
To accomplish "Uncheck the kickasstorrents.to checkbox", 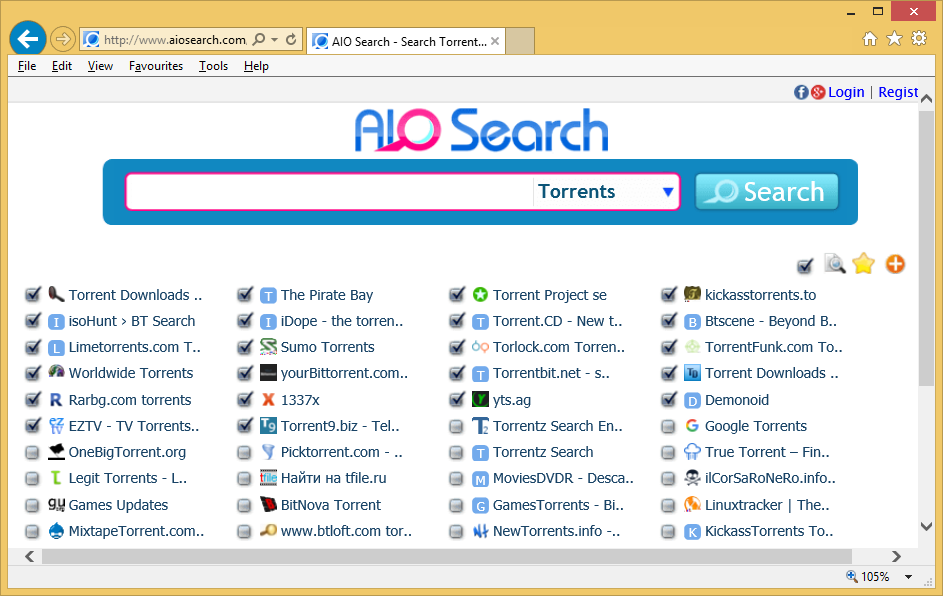I will [669, 295].
